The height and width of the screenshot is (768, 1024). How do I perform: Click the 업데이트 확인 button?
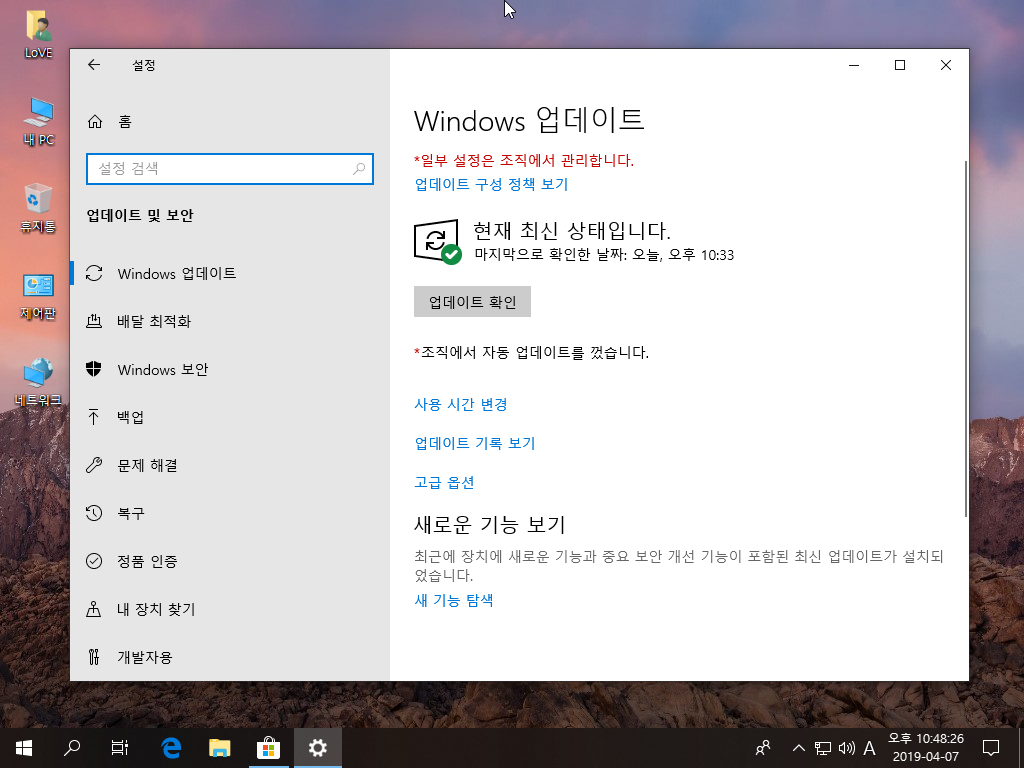click(x=472, y=302)
